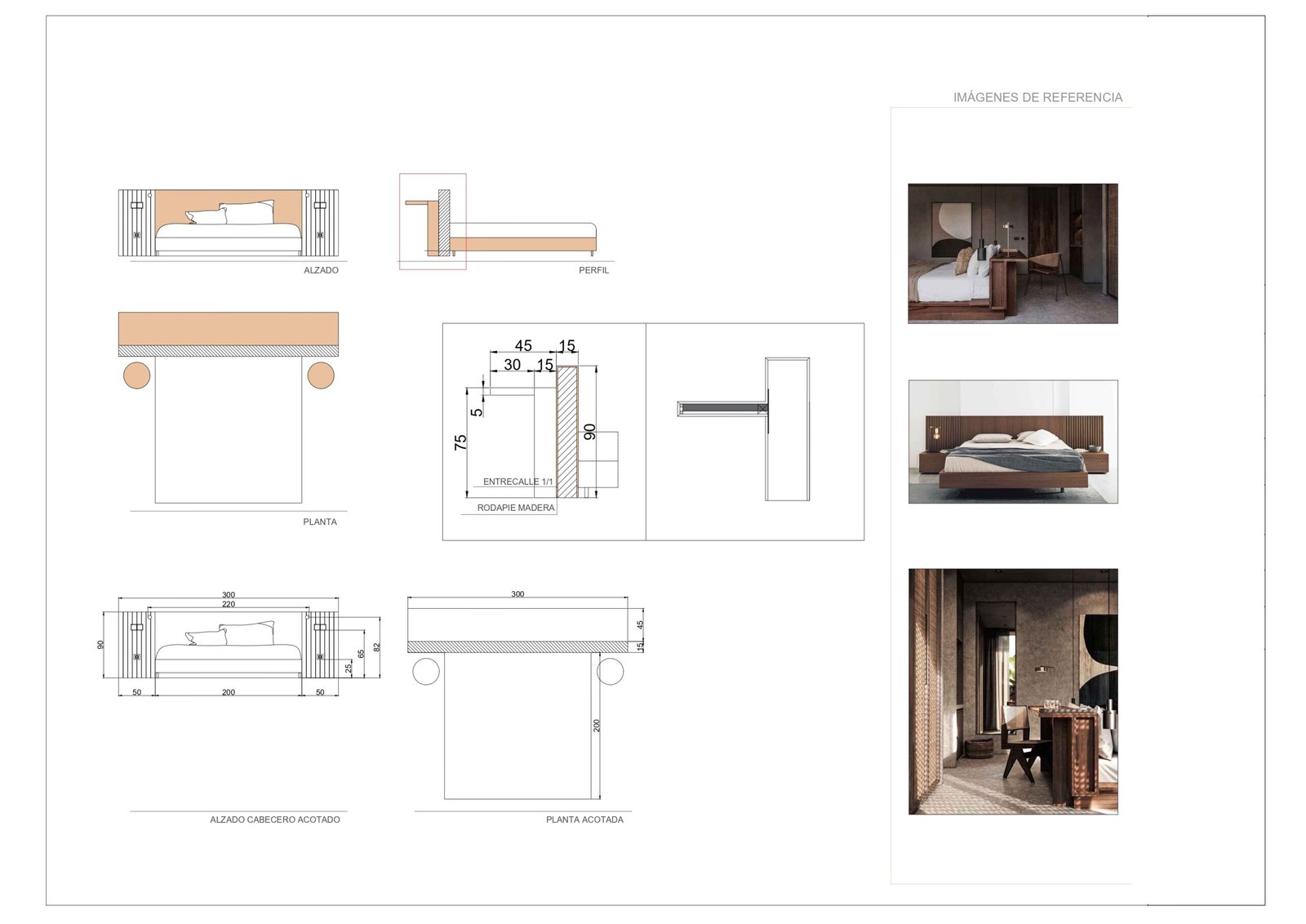Click the orange bed base in profile view
The width and height of the screenshot is (1306, 924).
pos(522,243)
